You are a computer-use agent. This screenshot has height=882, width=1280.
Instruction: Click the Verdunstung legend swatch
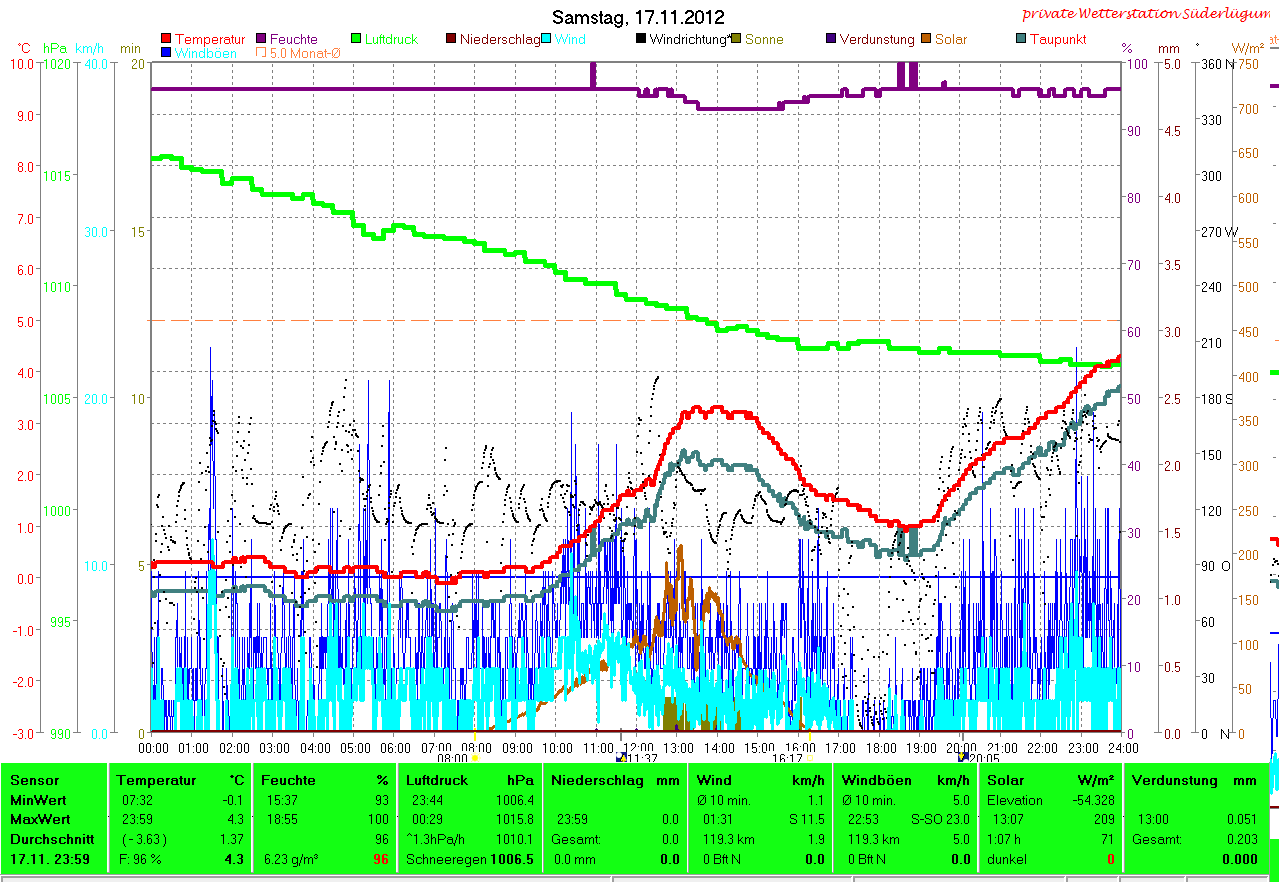point(831,39)
